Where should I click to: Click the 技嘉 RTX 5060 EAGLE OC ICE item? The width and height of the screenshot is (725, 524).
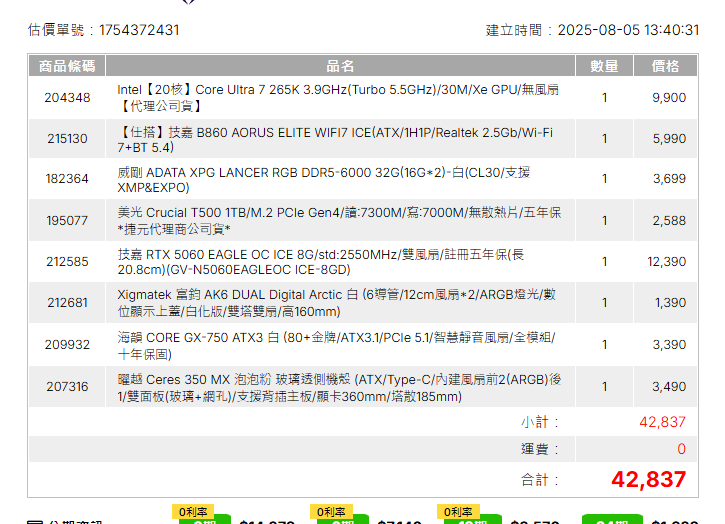(x=321, y=262)
